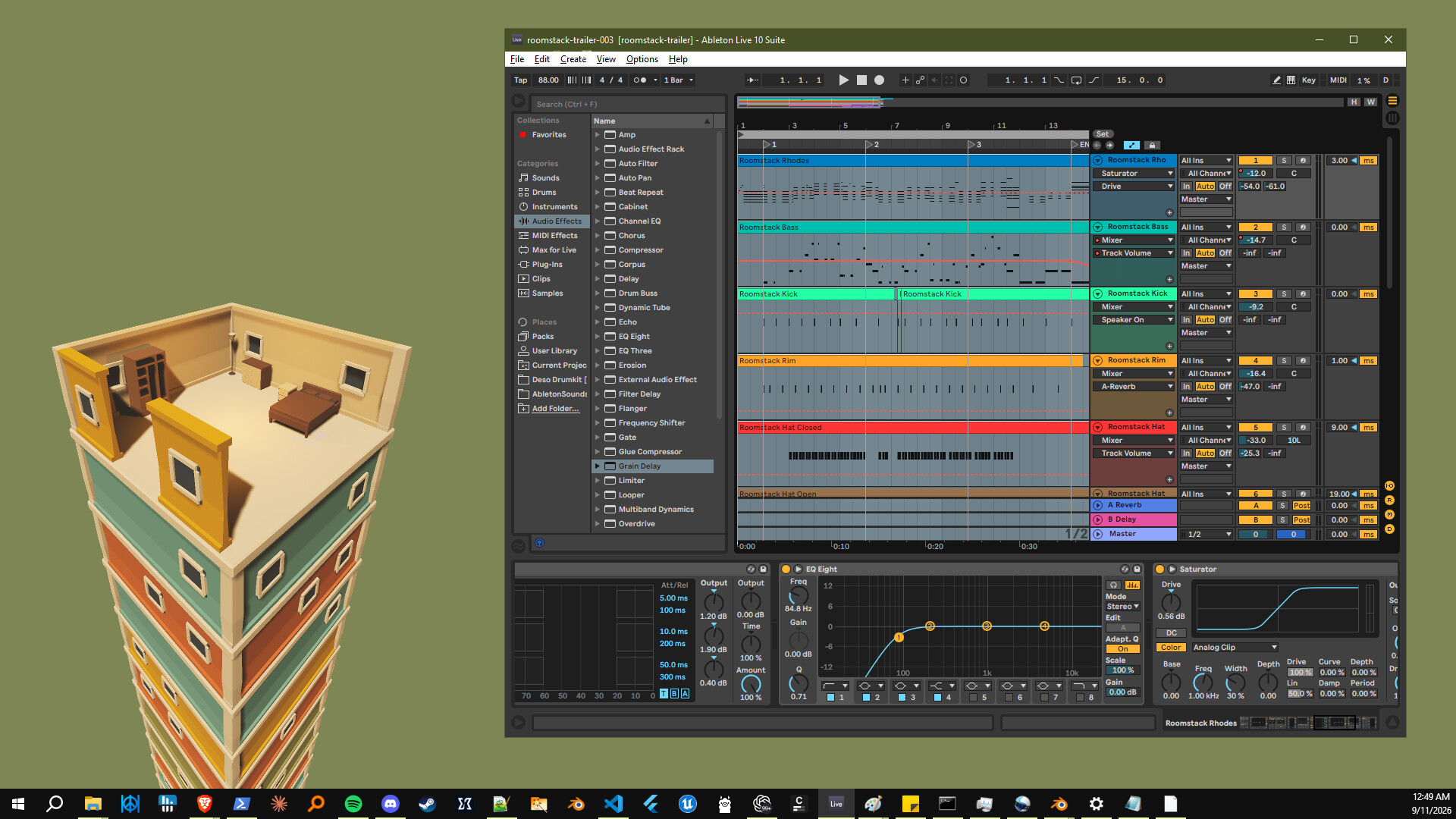Click the Saturator Drive knob
Viewport: 1456px width, 819px height.
tap(1171, 601)
